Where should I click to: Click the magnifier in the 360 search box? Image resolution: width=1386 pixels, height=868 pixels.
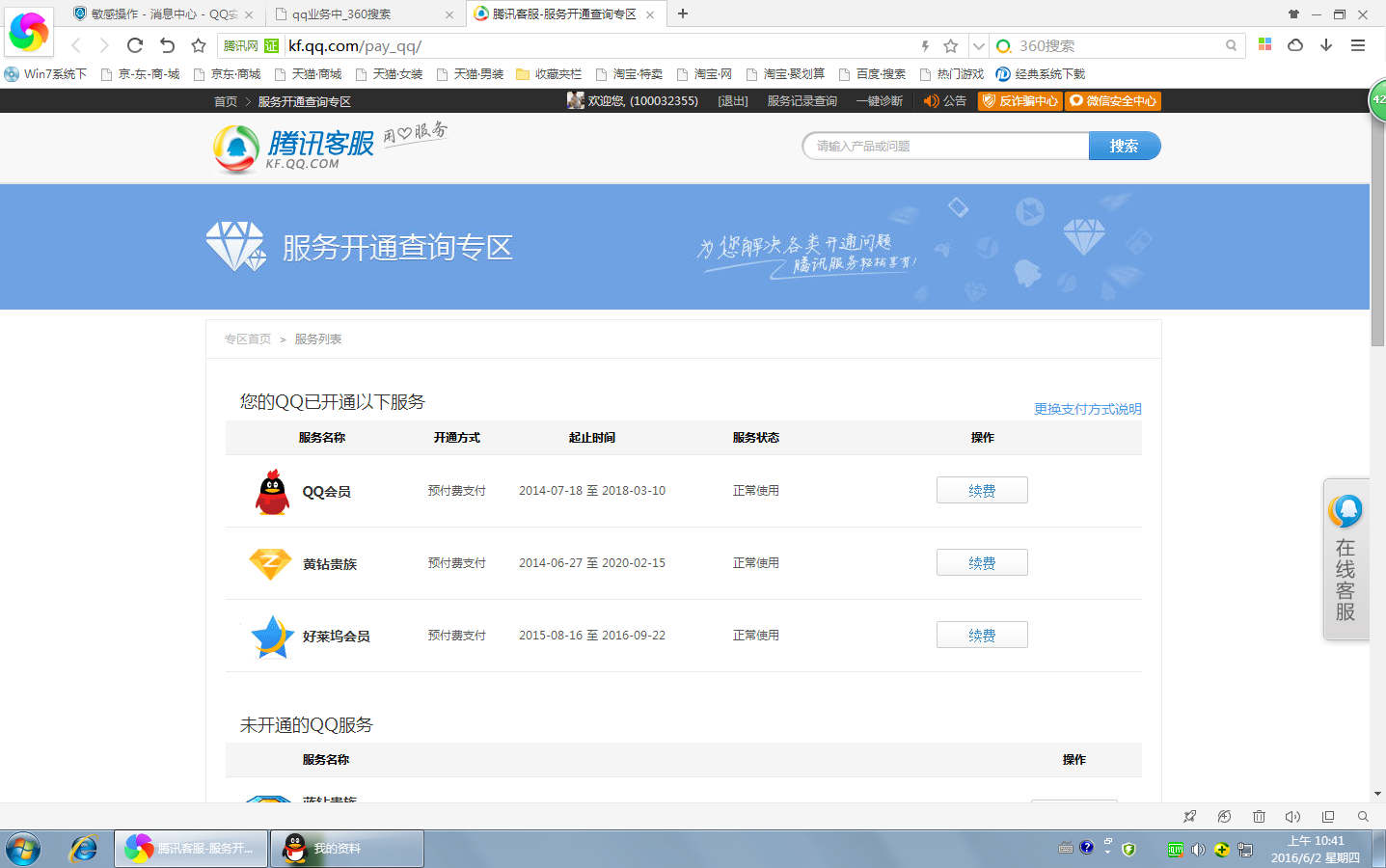(1231, 45)
